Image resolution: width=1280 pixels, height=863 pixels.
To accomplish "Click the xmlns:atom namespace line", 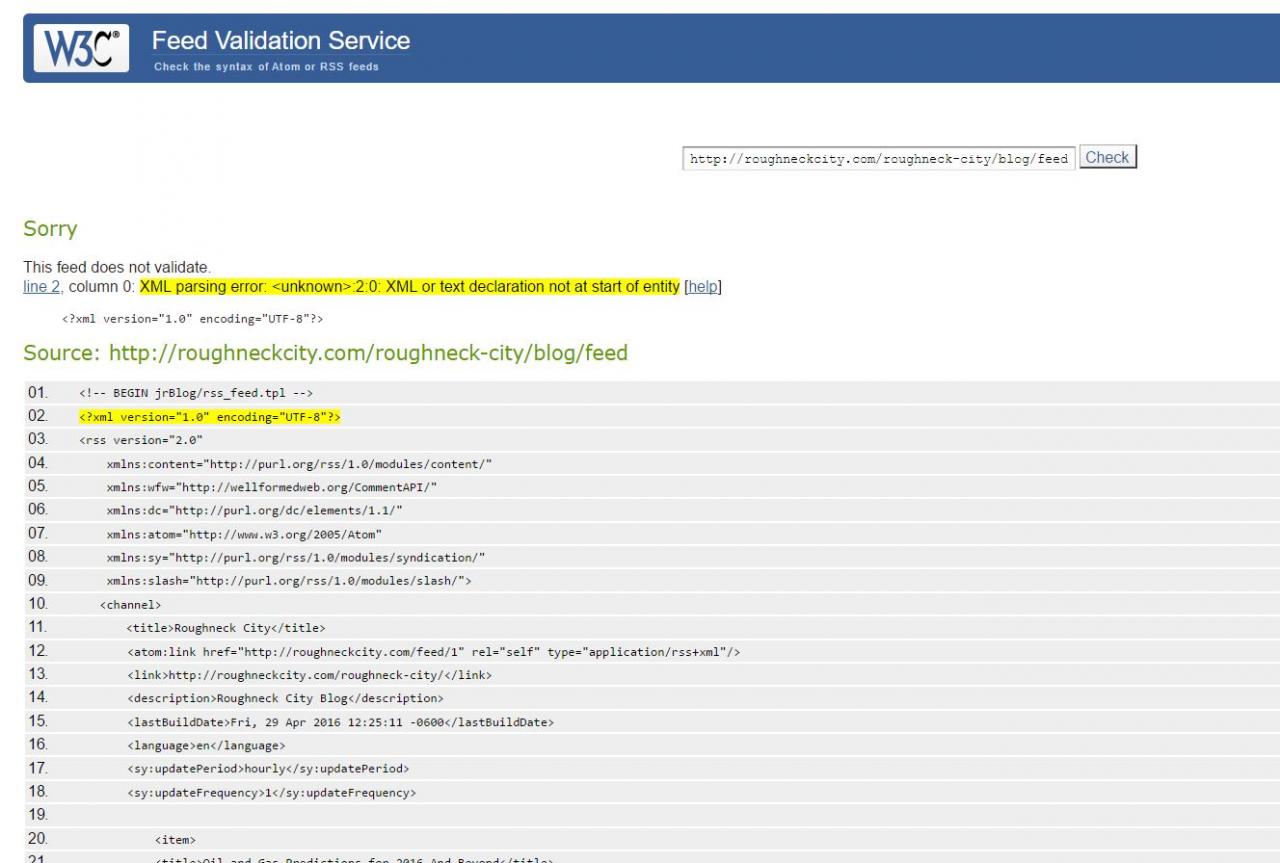I will (244, 534).
